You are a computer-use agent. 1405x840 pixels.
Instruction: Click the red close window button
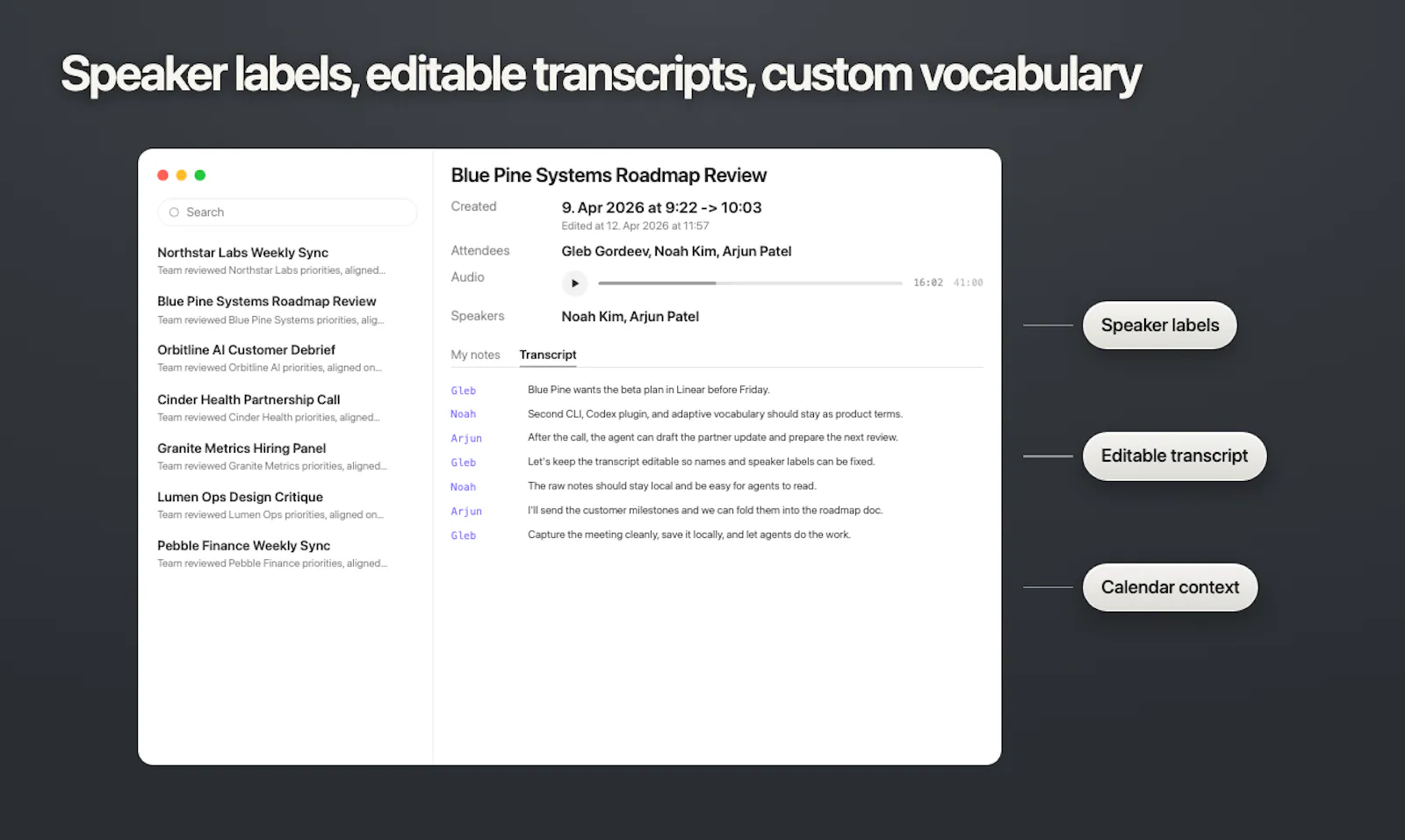point(162,176)
